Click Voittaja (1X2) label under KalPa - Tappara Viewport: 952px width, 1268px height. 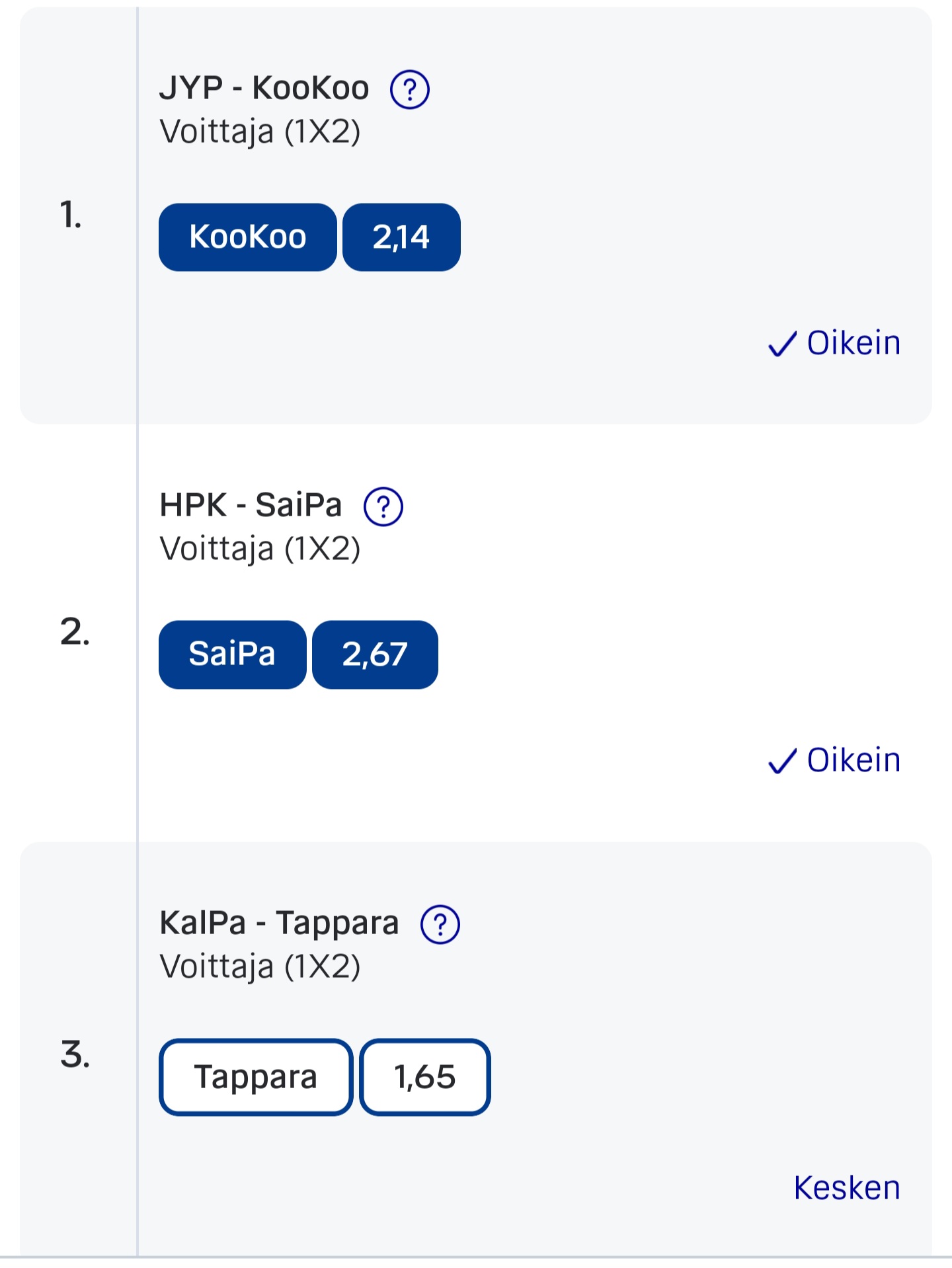point(260,967)
